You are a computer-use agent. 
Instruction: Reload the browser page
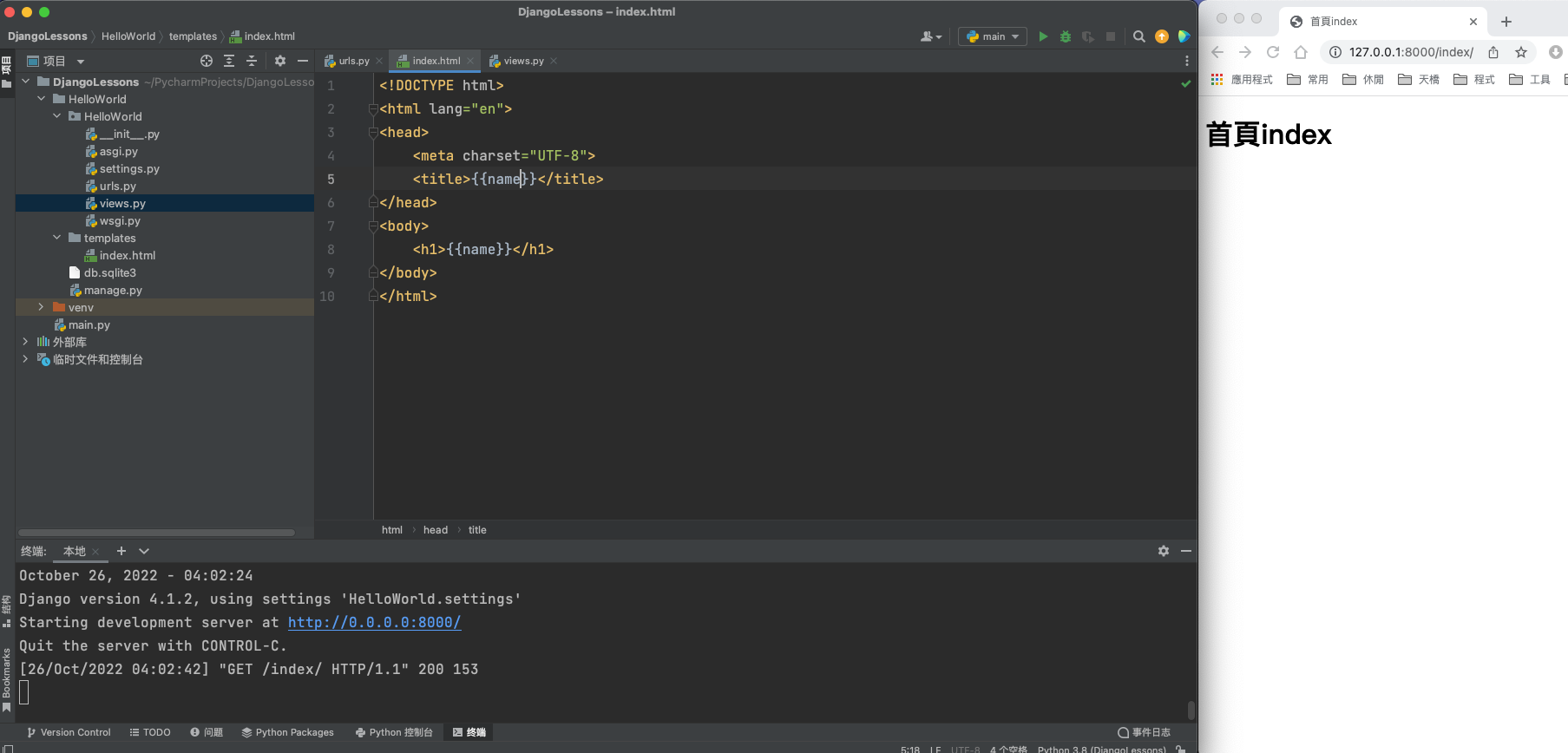[x=1273, y=52]
